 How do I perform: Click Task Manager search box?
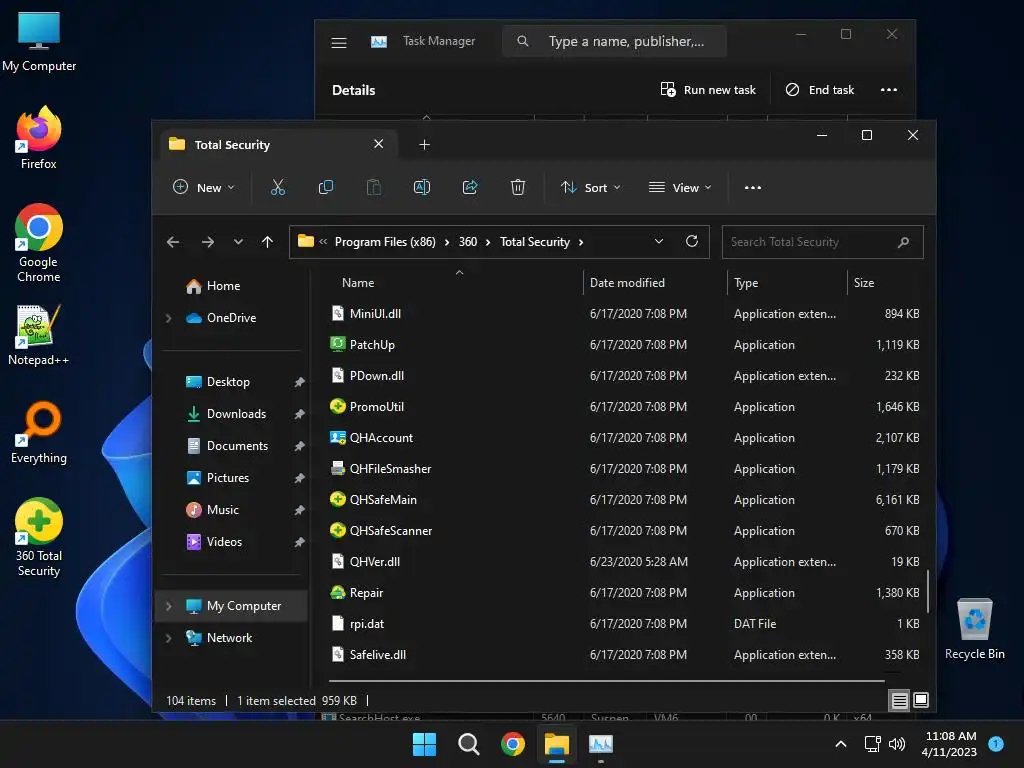(614, 41)
